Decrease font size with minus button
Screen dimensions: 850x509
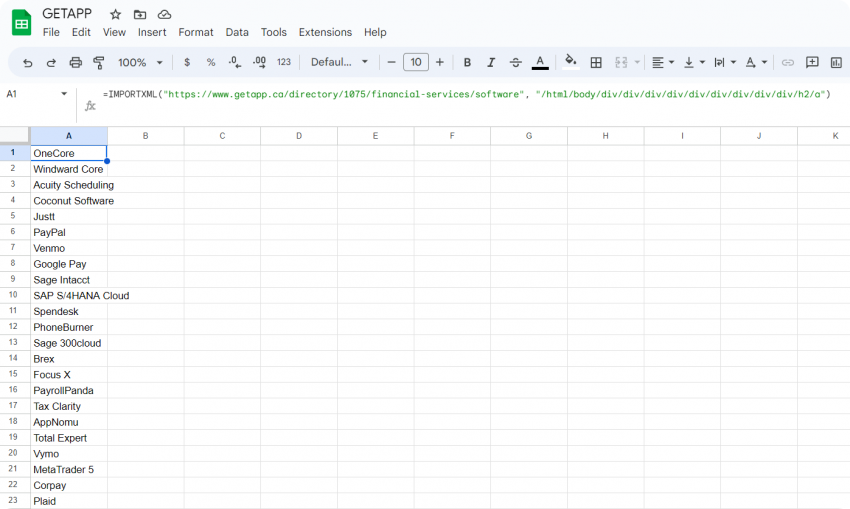(x=391, y=62)
